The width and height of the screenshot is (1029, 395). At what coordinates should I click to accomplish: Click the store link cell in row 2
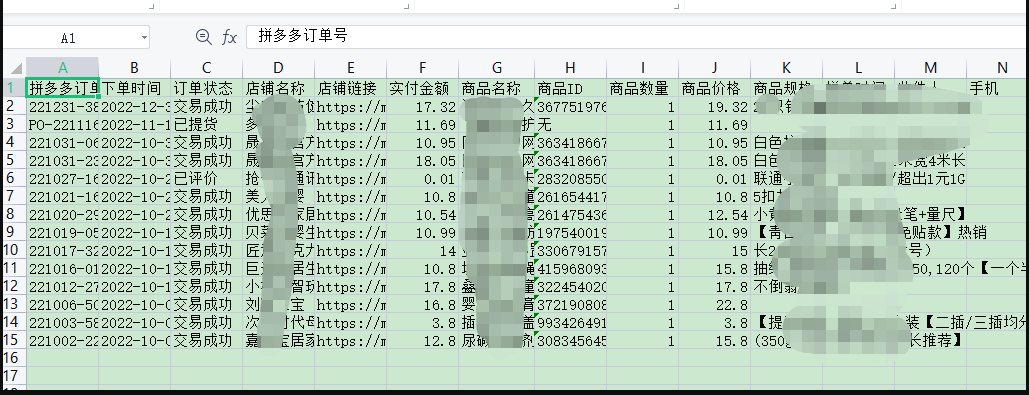(x=350, y=106)
